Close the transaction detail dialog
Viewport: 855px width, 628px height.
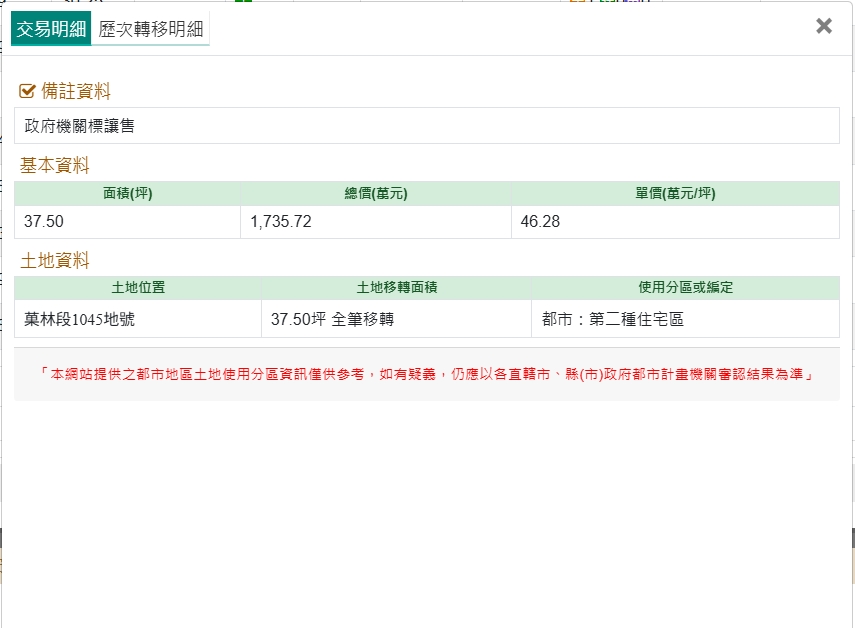click(823, 27)
